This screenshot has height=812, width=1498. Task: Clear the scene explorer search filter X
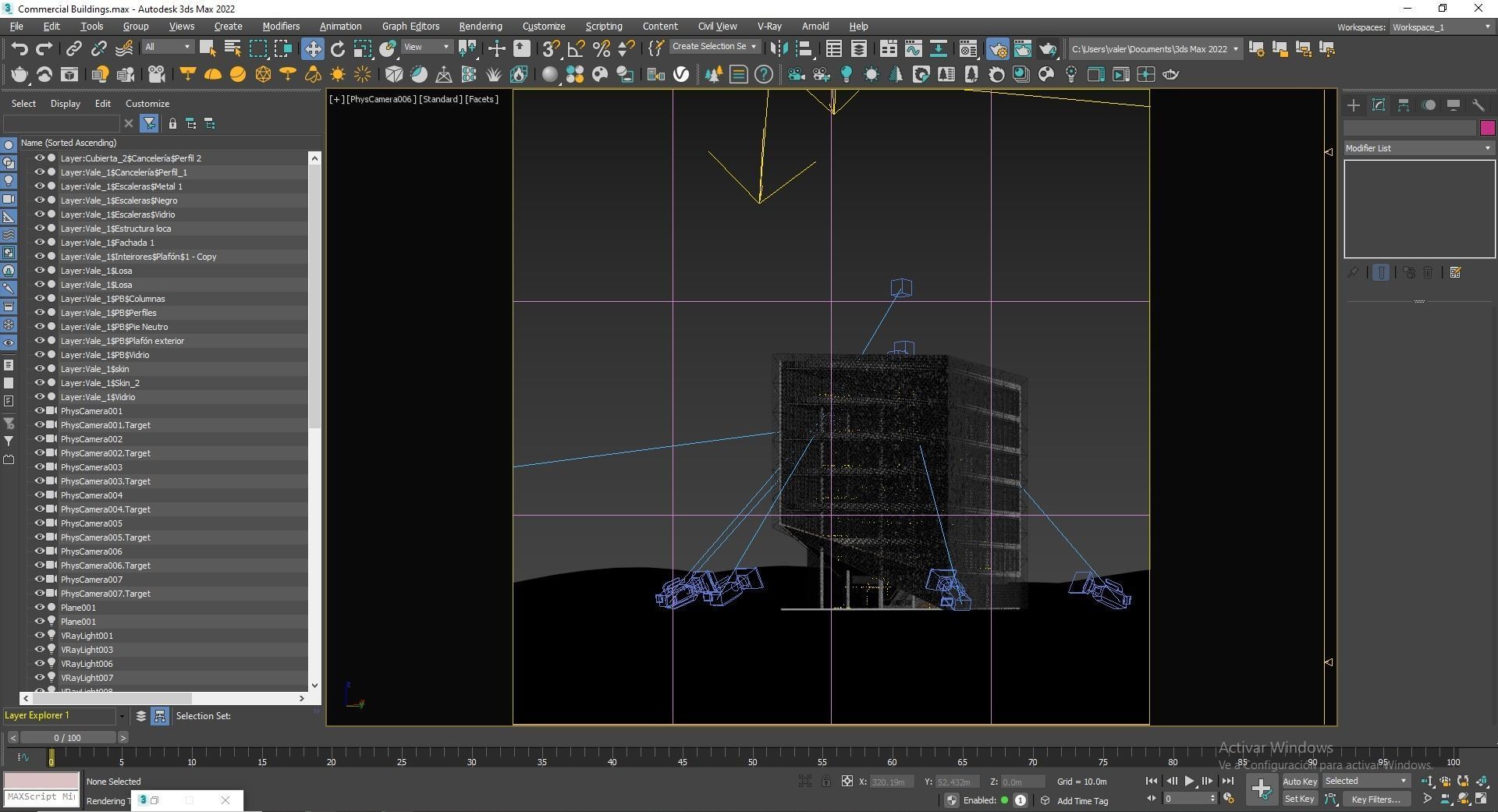[x=129, y=123]
